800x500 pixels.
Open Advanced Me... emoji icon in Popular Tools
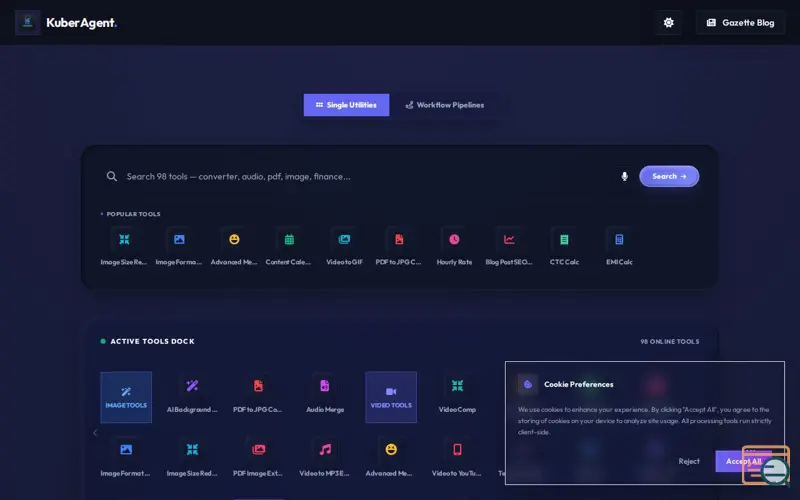pos(234,239)
